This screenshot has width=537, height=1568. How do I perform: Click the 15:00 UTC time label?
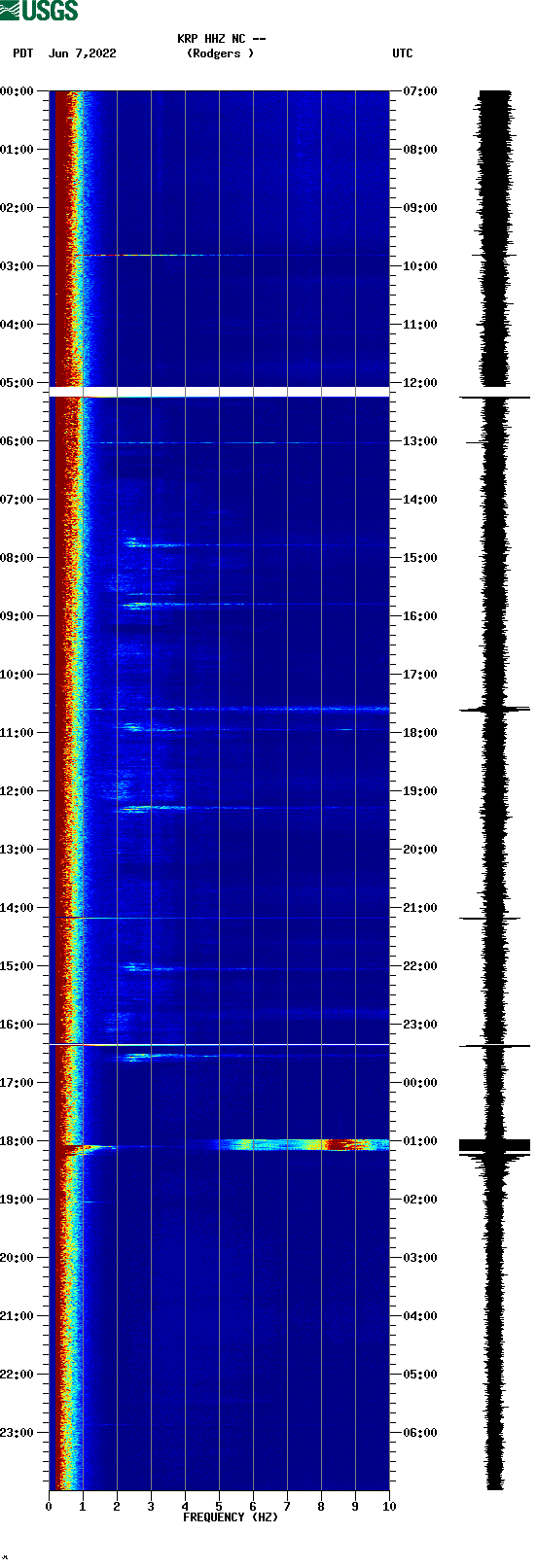420,558
